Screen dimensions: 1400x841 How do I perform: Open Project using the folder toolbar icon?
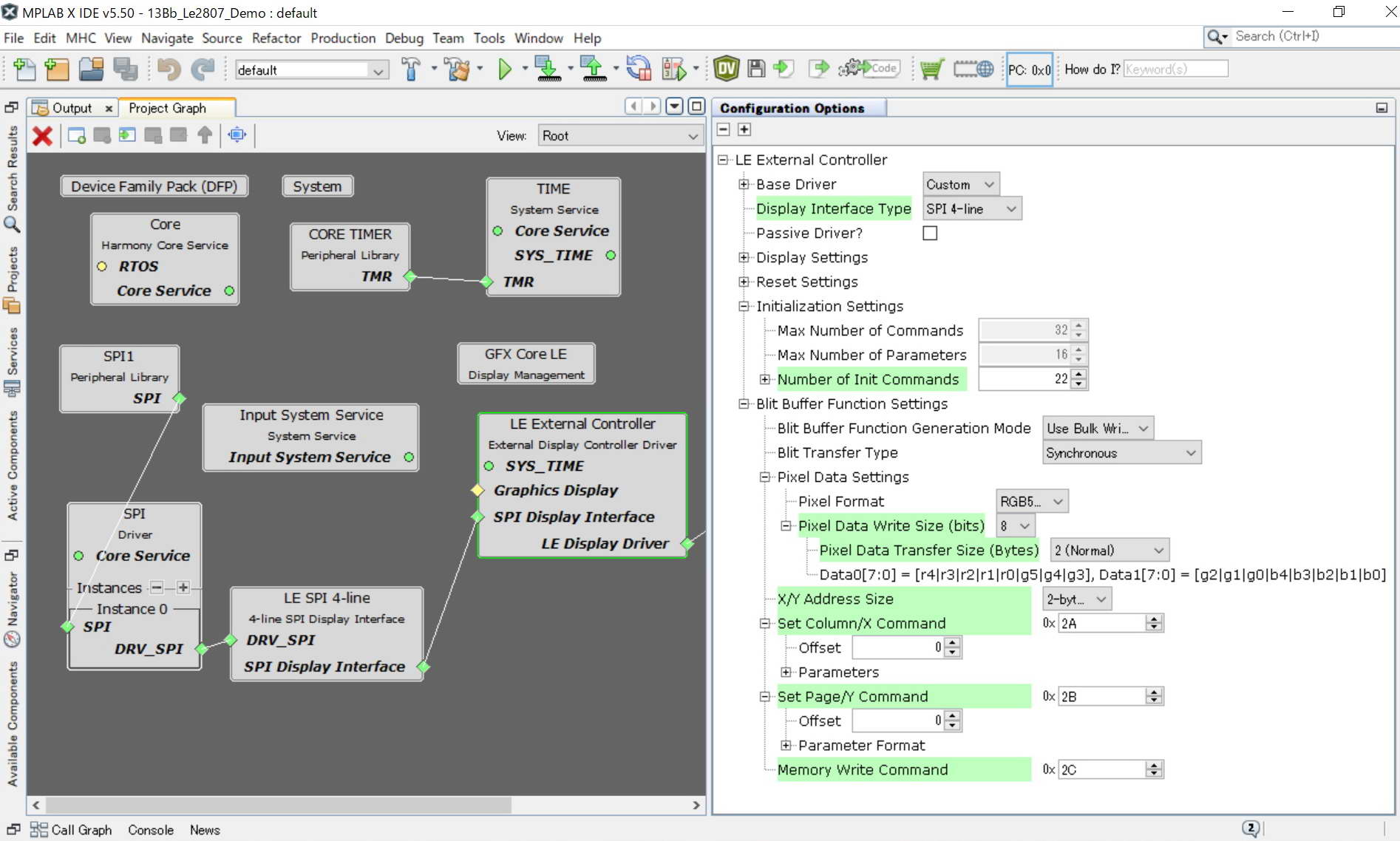click(x=92, y=69)
